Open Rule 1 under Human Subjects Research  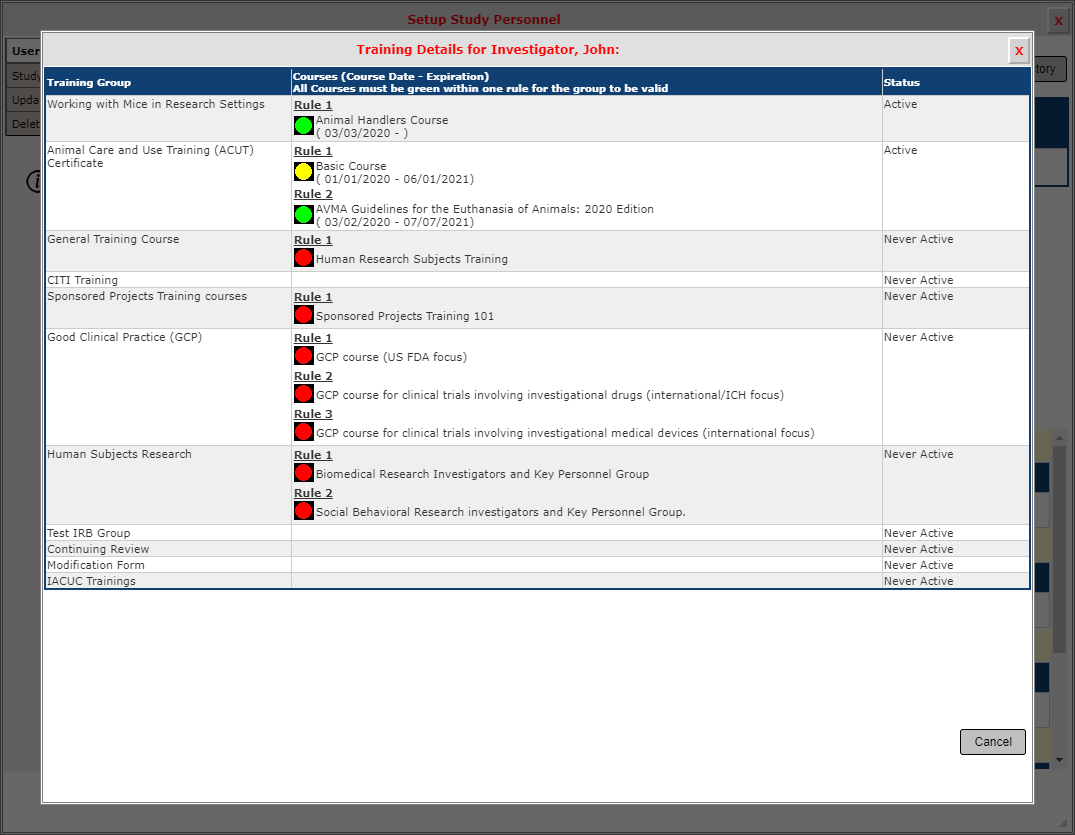pos(313,455)
